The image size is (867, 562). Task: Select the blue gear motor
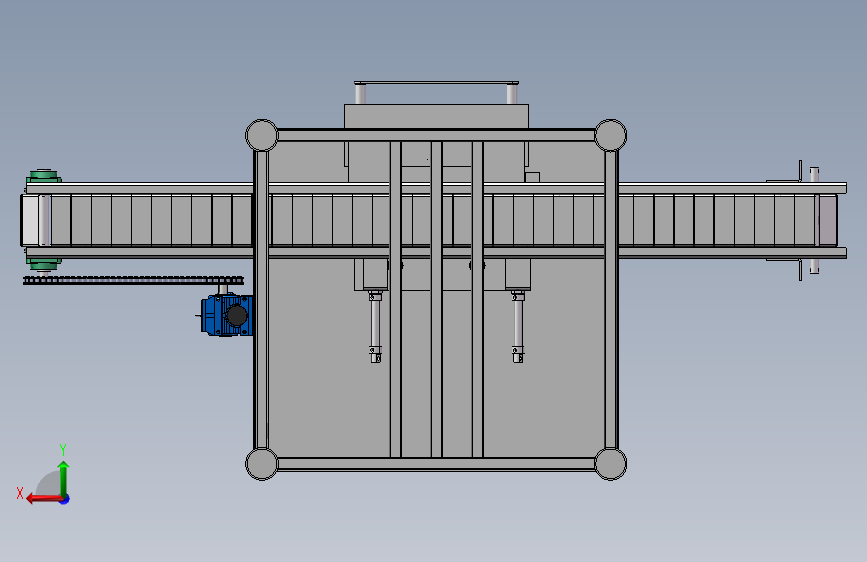227,315
